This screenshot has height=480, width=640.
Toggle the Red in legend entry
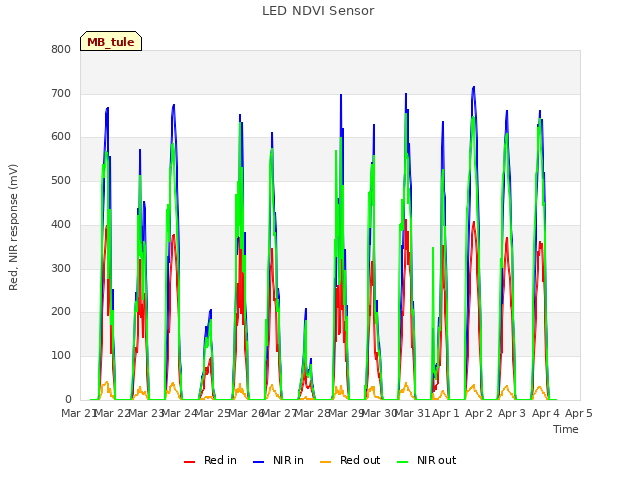210,460
